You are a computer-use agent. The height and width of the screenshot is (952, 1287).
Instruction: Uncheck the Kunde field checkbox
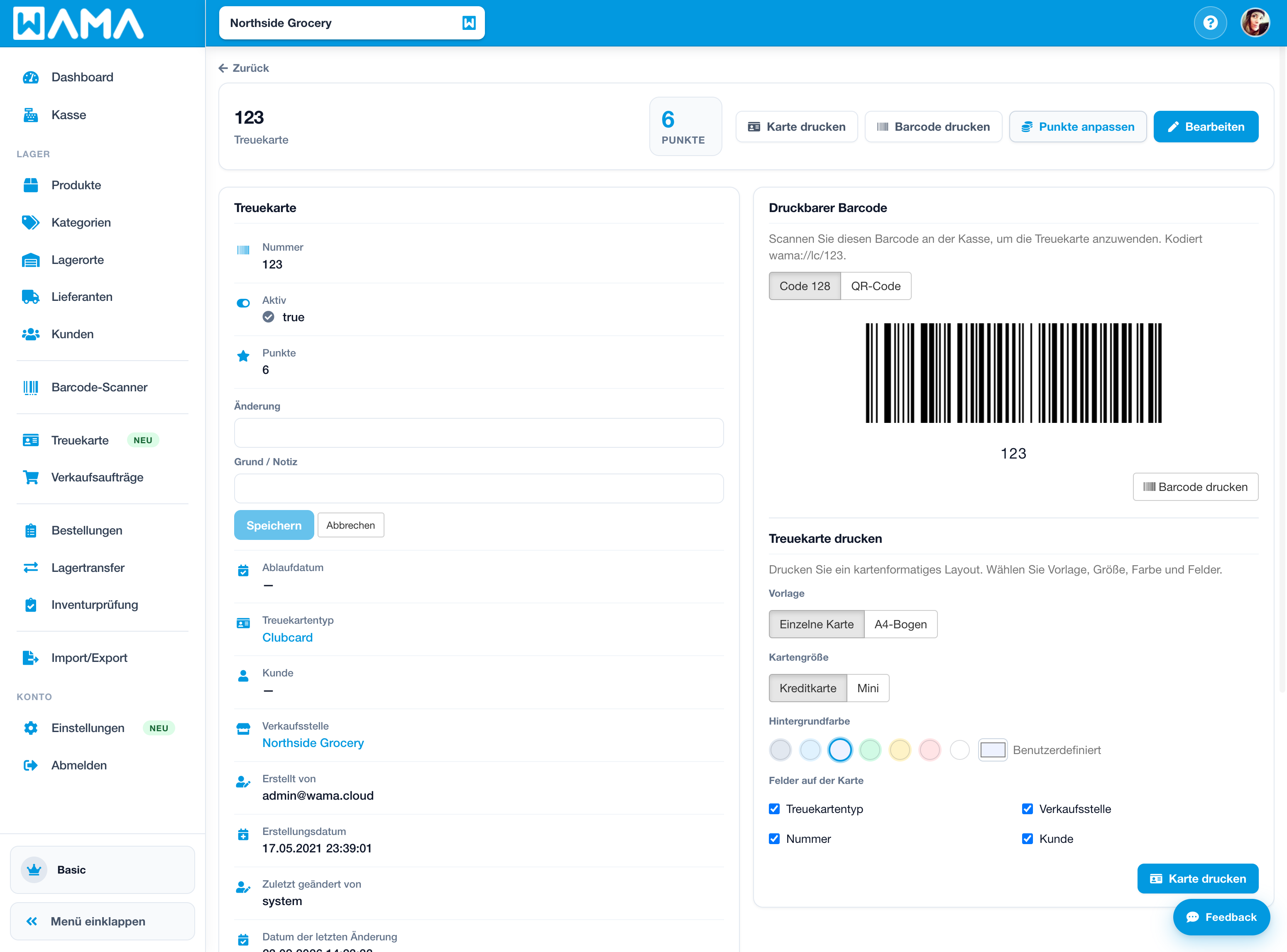click(1027, 839)
